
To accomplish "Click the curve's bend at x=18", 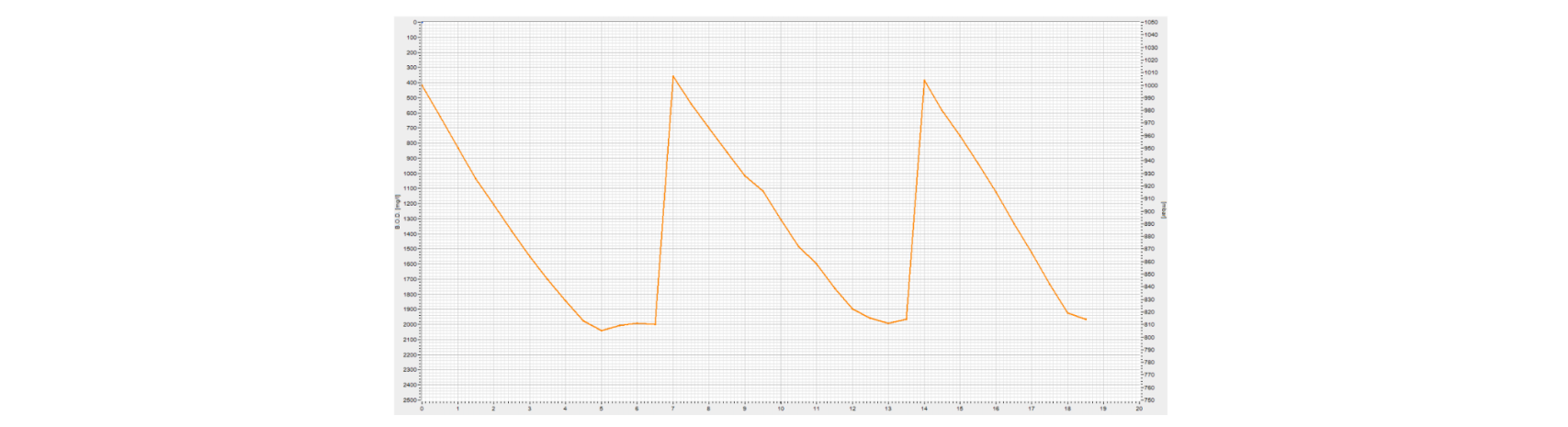I will [1067, 312].
